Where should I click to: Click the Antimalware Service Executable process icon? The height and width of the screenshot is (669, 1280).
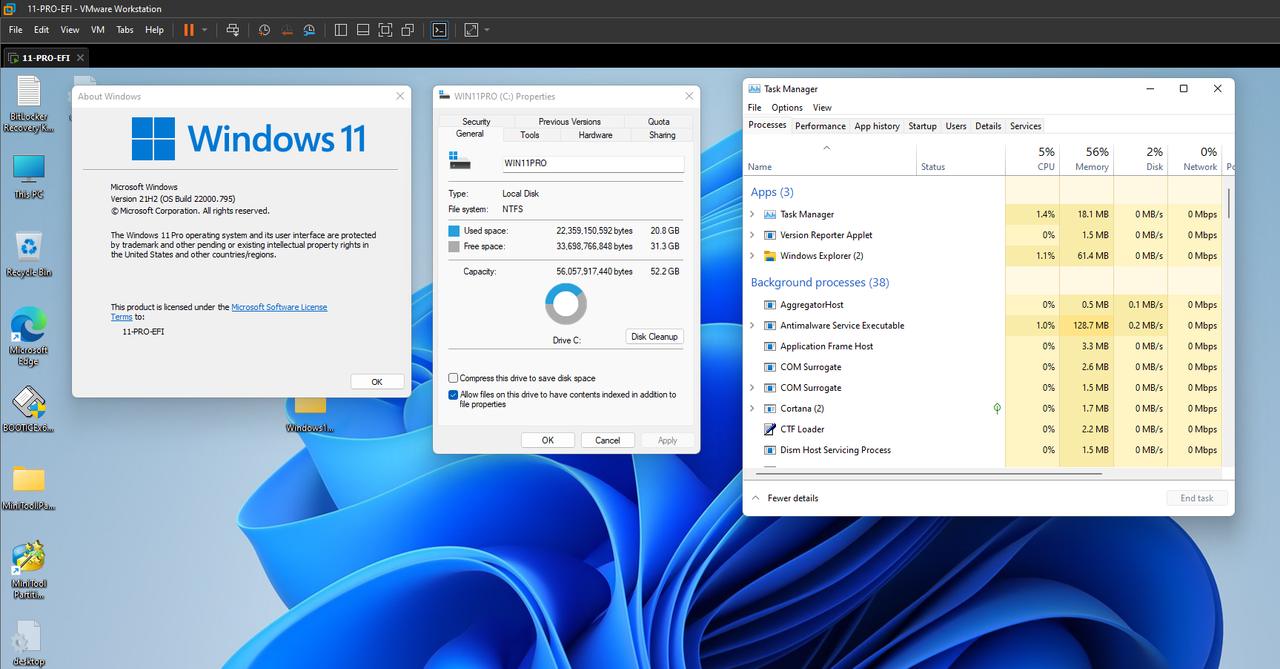point(770,325)
